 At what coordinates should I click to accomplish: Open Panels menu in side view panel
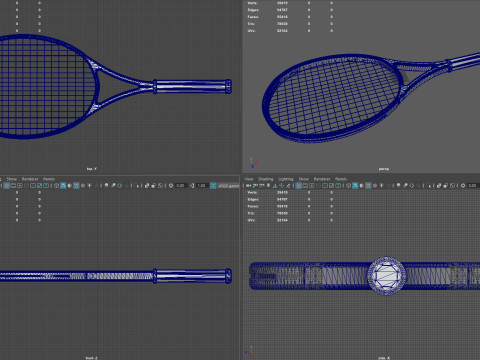[341, 179]
